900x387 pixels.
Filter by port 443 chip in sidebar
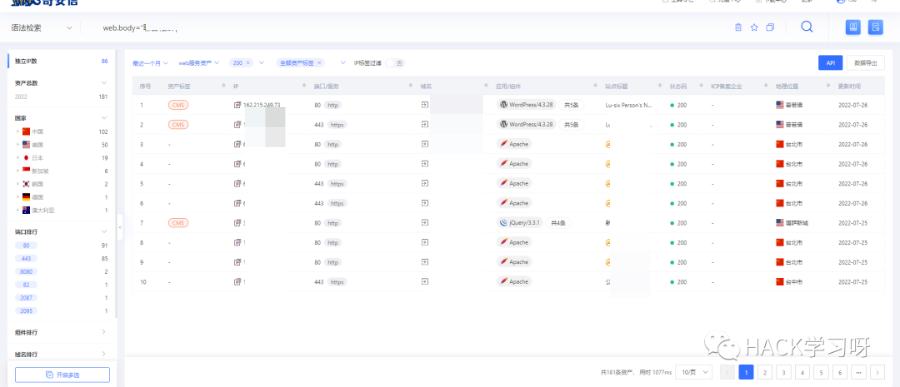click(x=26, y=258)
